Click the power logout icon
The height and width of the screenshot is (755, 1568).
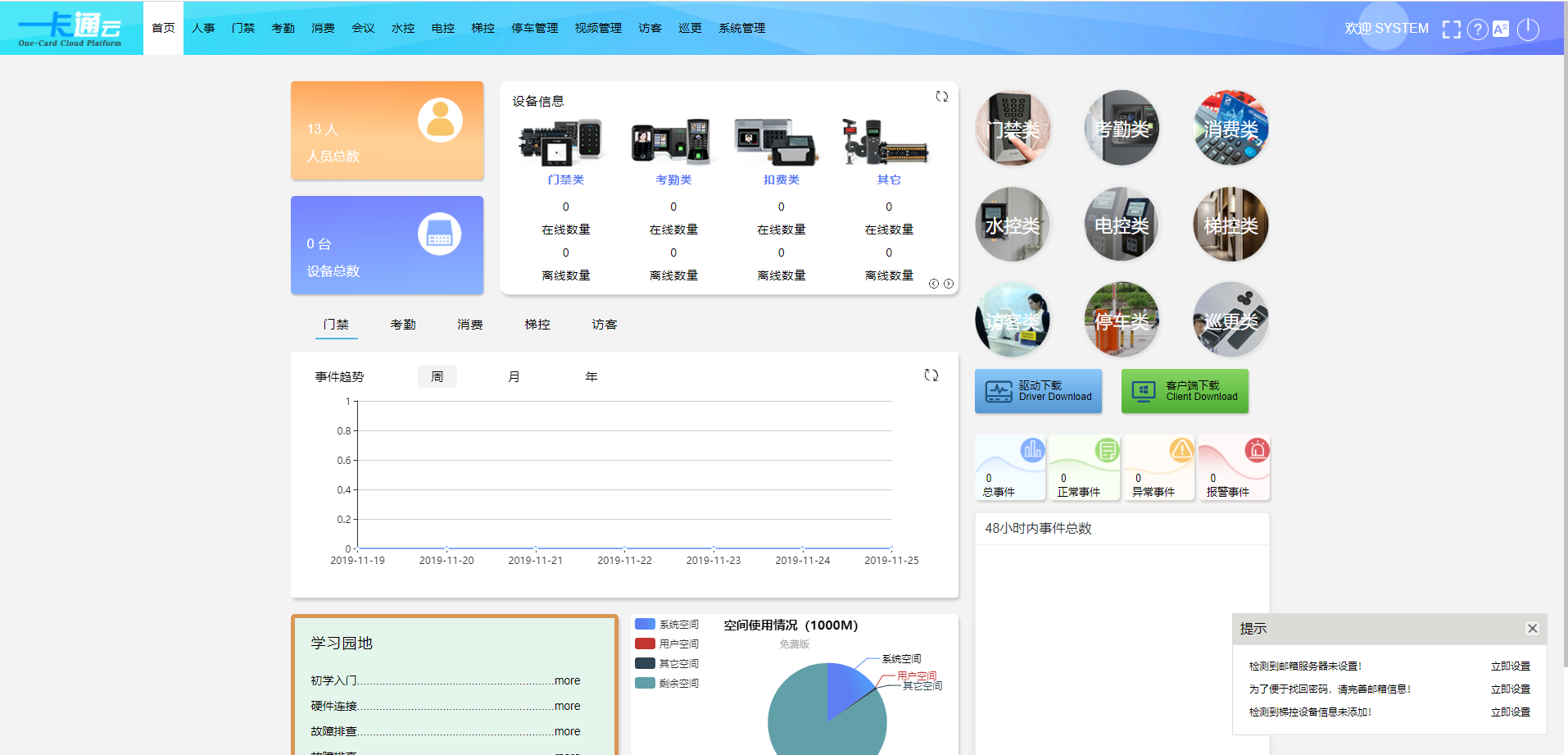[1528, 30]
